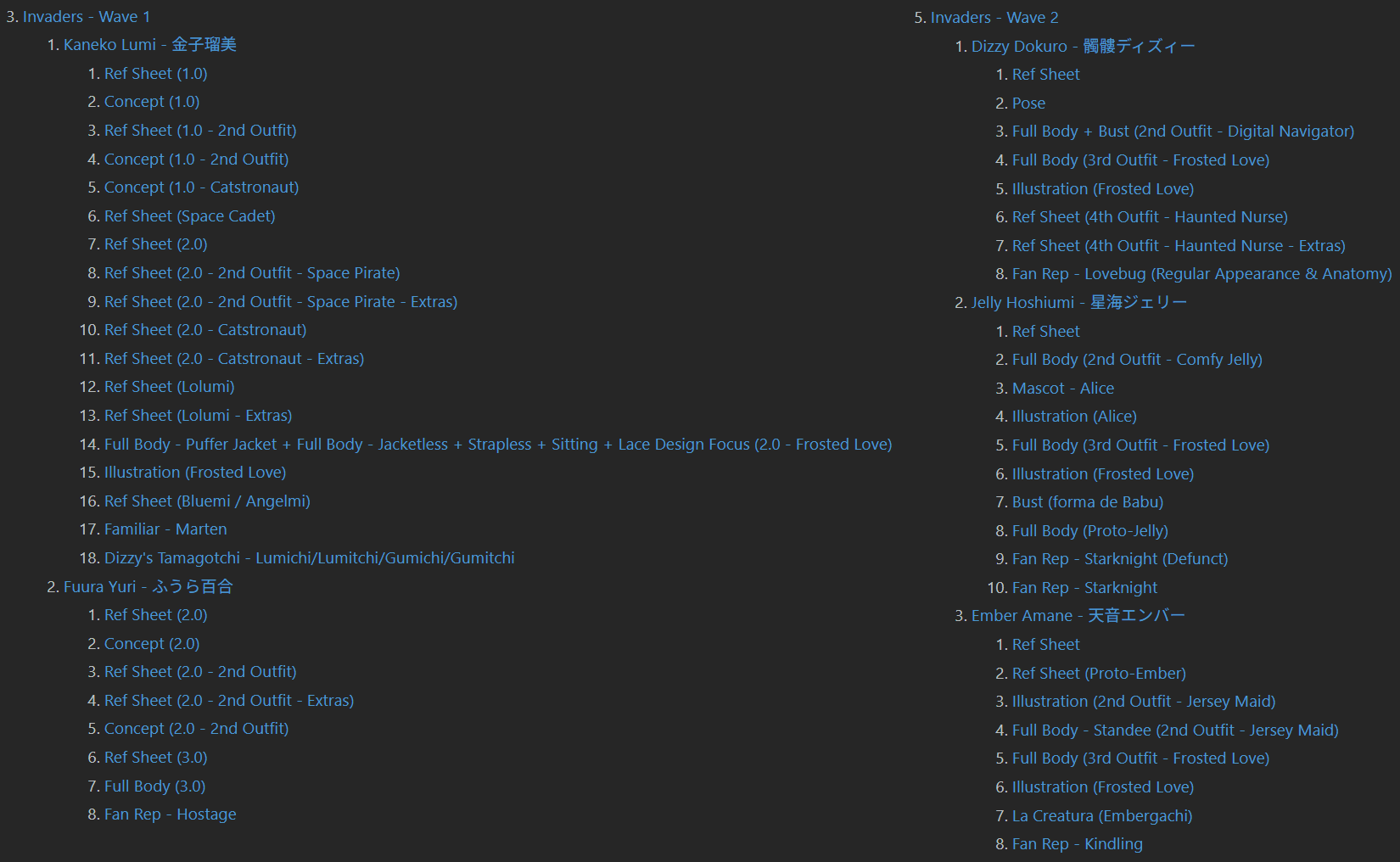Click Mascot - Alice link
The height and width of the screenshot is (862, 1400).
pos(1062,388)
